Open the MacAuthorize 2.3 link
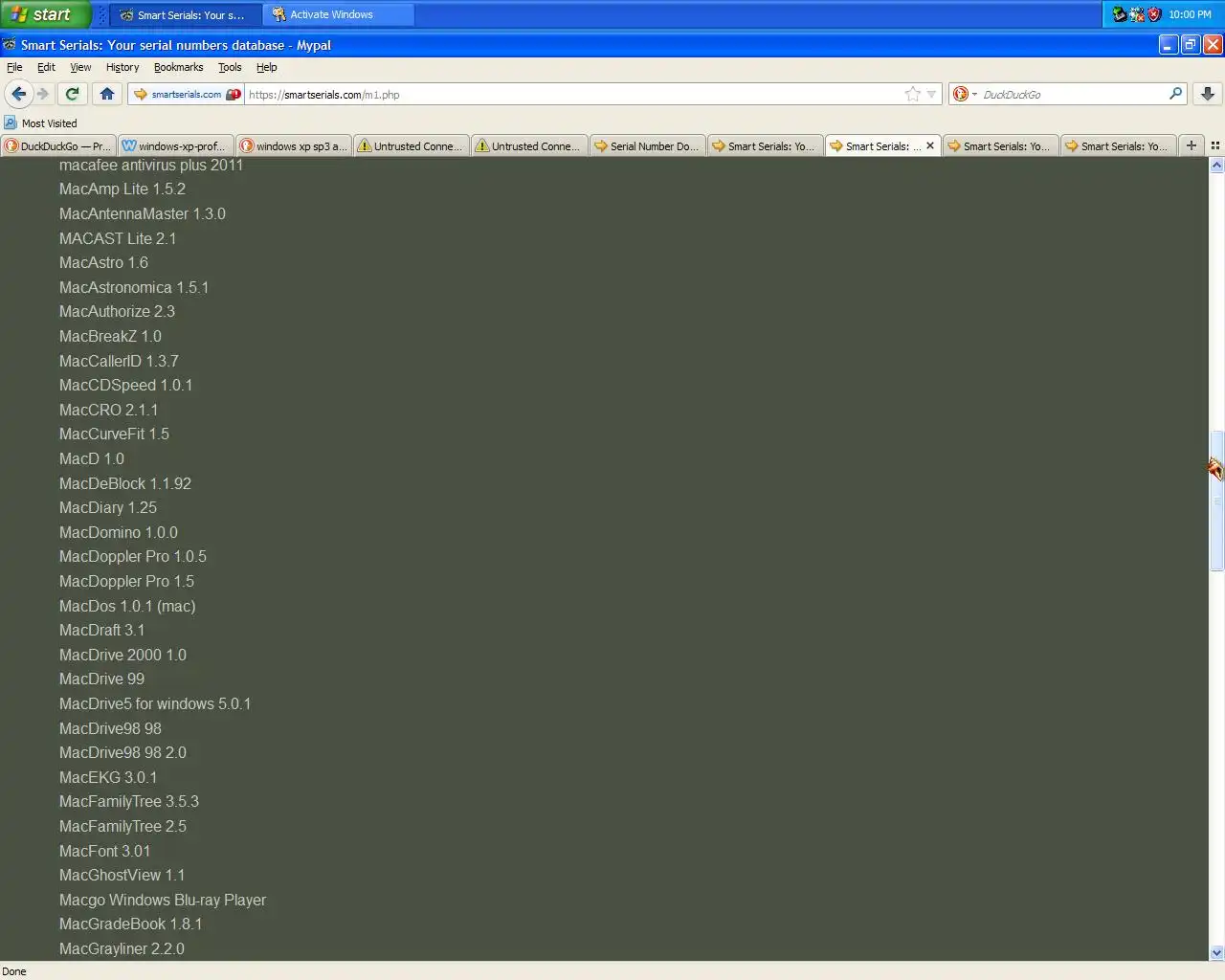 (117, 312)
